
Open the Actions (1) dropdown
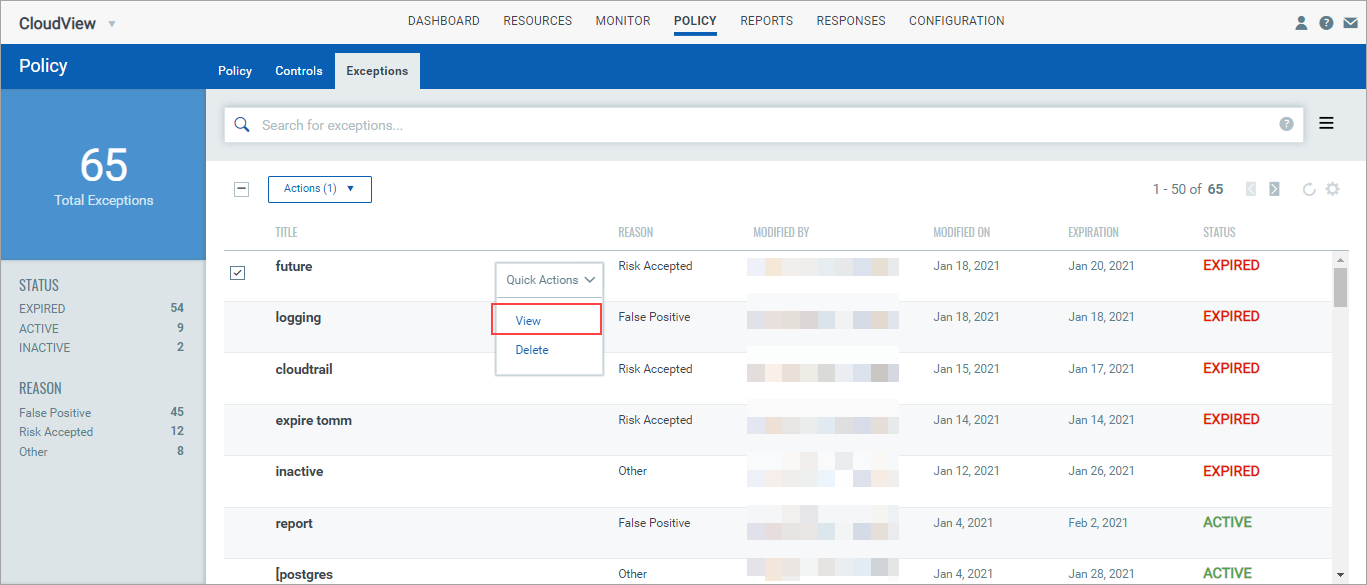point(320,189)
